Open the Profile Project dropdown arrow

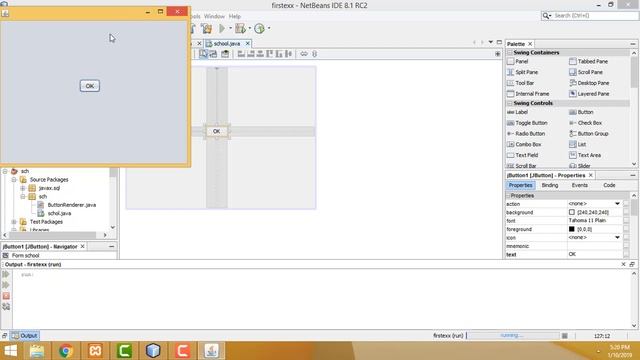[269, 29]
